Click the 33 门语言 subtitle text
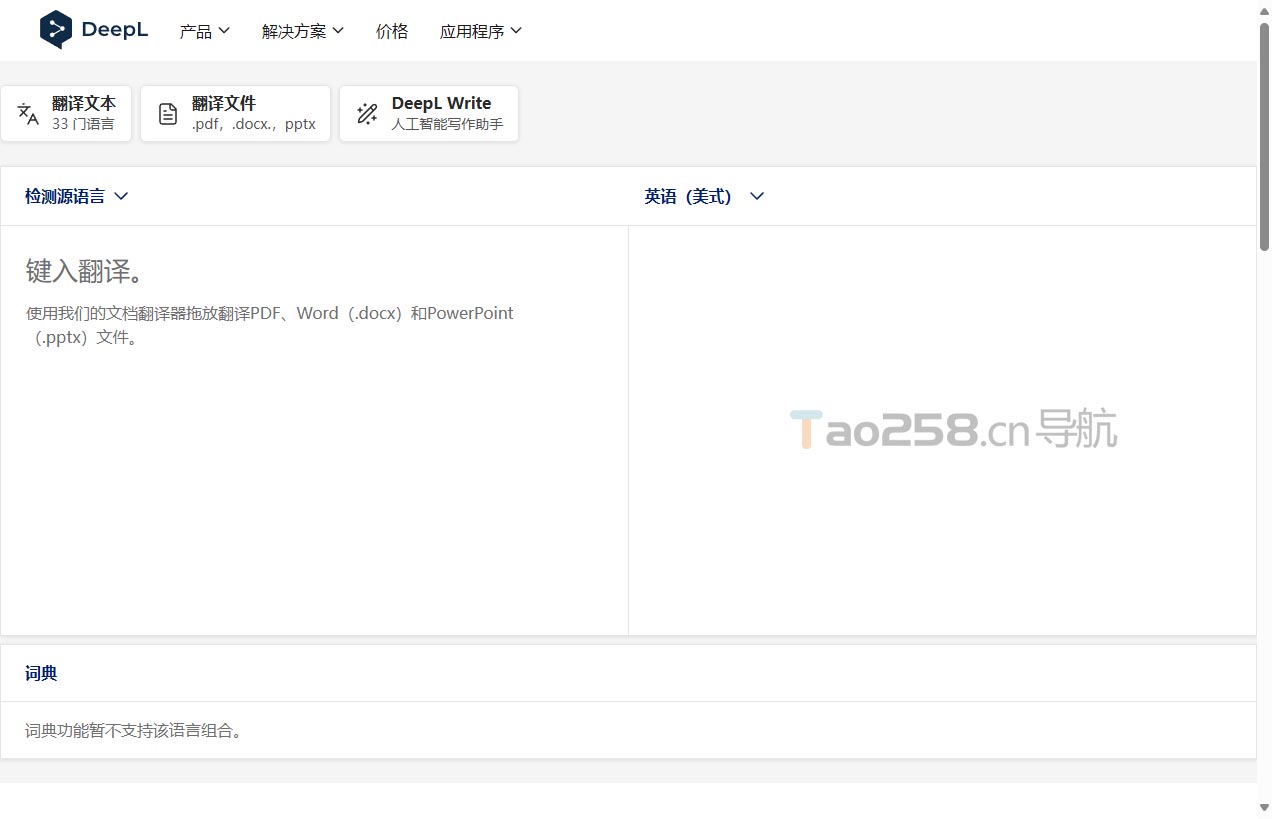 [83, 125]
